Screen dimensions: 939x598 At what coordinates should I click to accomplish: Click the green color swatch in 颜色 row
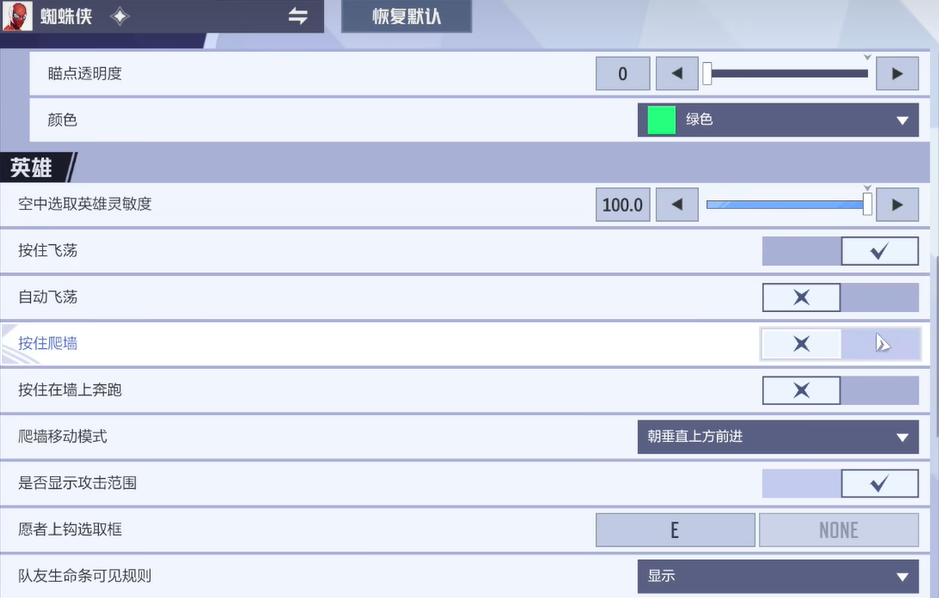tap(660, 120)
